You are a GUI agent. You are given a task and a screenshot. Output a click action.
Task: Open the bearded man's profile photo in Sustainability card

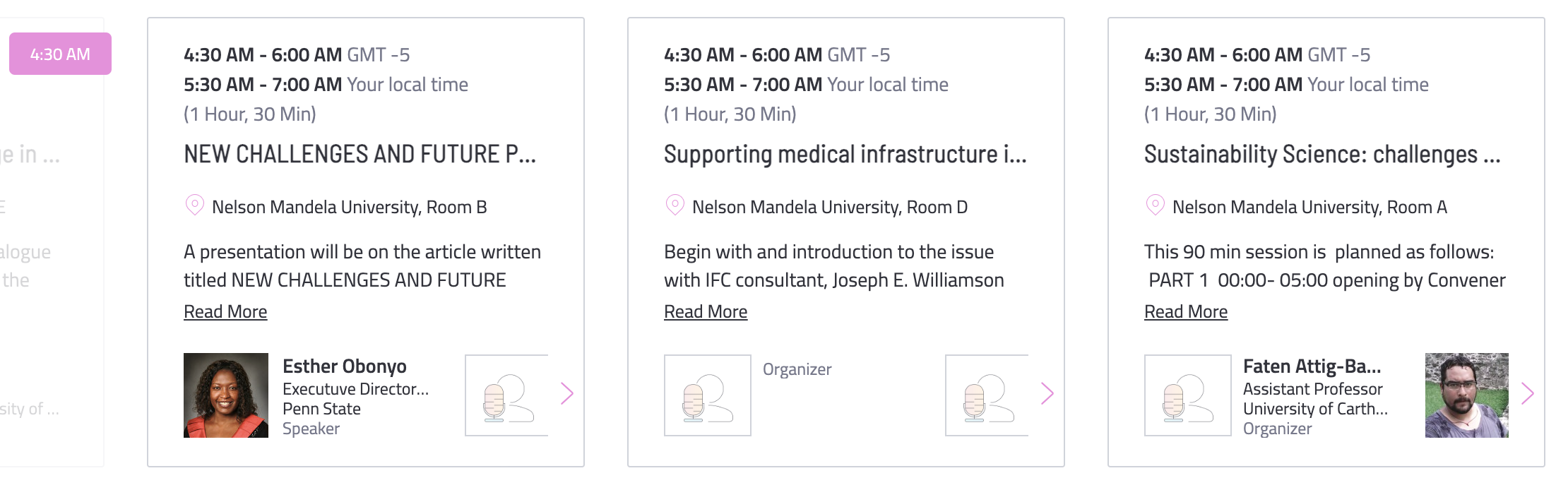(x=1467, y=395)
